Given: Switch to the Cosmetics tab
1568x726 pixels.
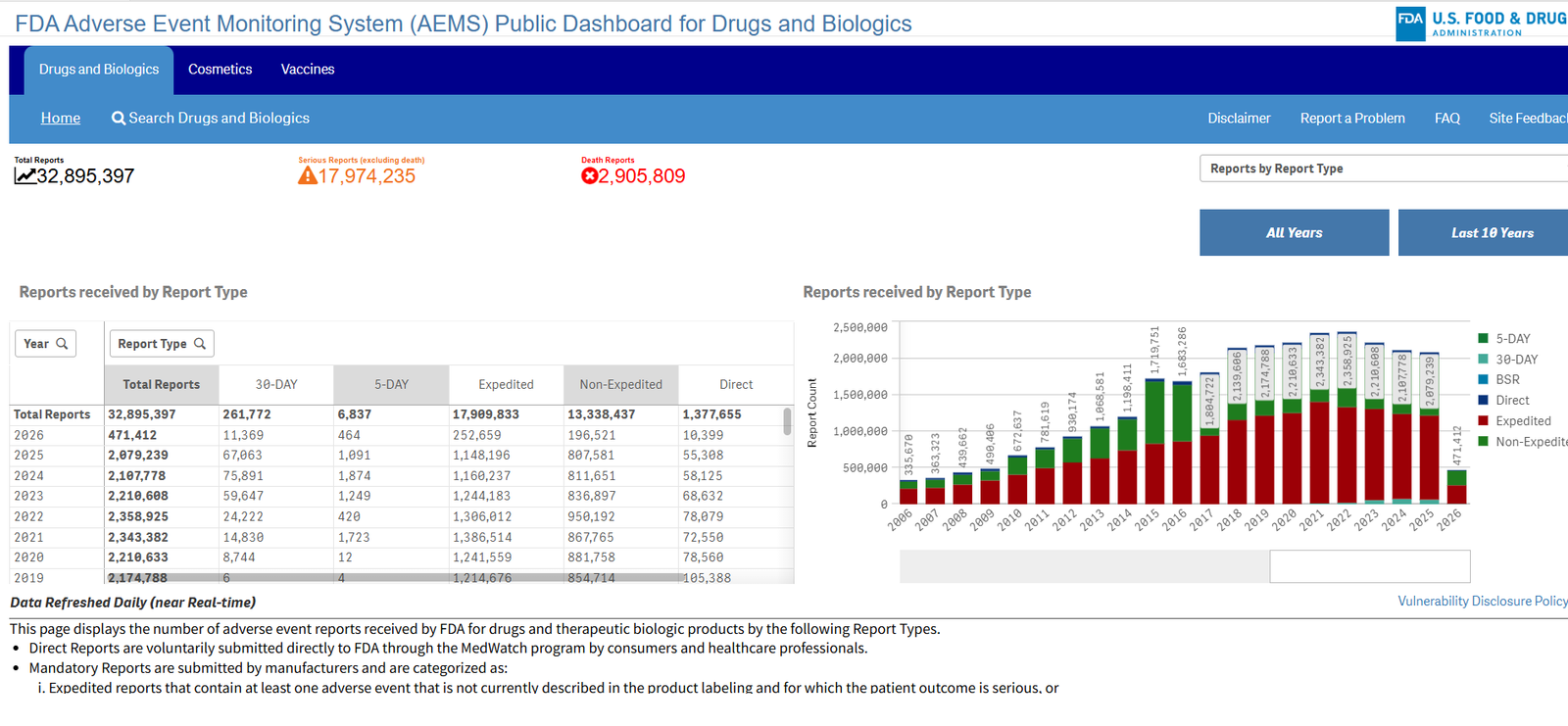Looking at the screenshot, I should pyautogui.click(x=220, y=70).
